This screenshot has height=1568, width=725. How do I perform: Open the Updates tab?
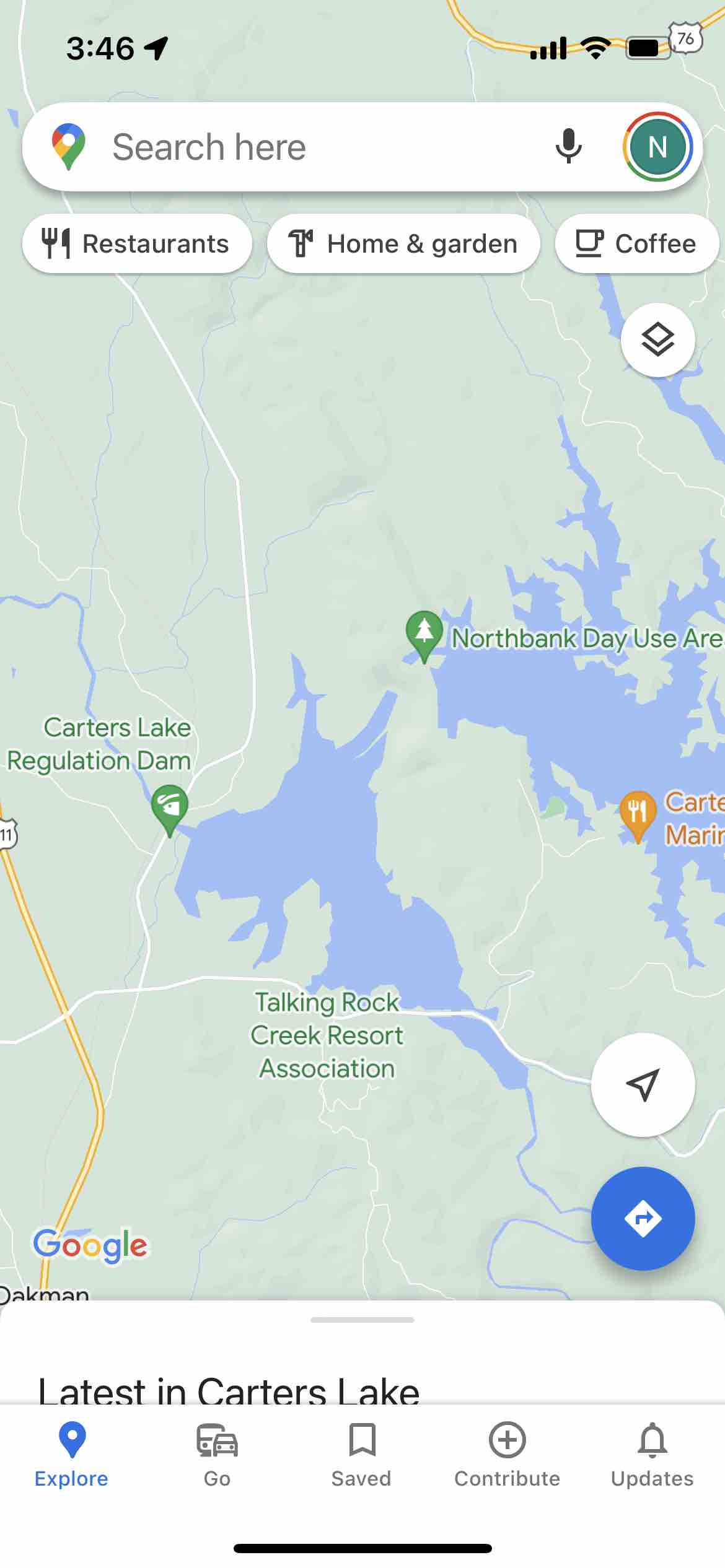coord(652,1455)
